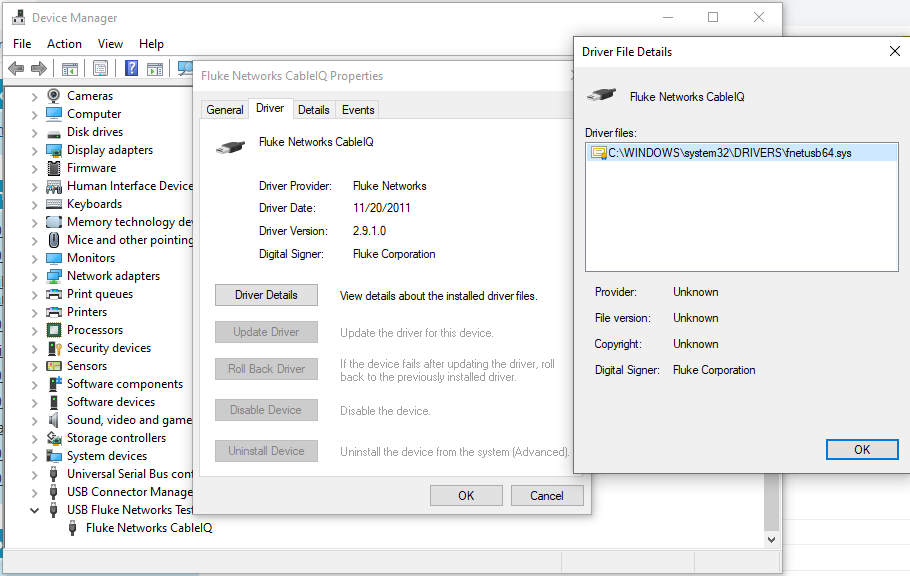Click the Cameras category icon

click(54, 96)
